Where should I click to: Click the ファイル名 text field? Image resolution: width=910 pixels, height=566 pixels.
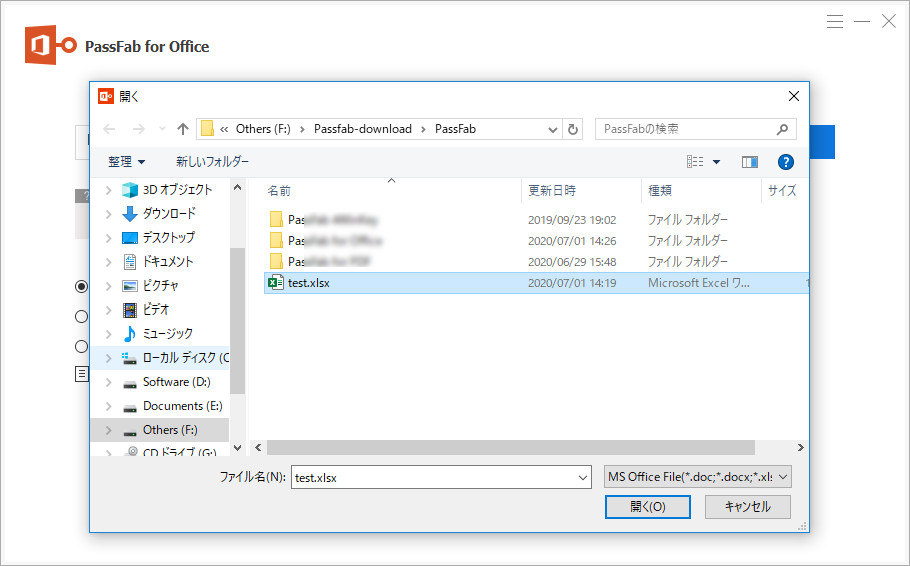tap(441, 478)
